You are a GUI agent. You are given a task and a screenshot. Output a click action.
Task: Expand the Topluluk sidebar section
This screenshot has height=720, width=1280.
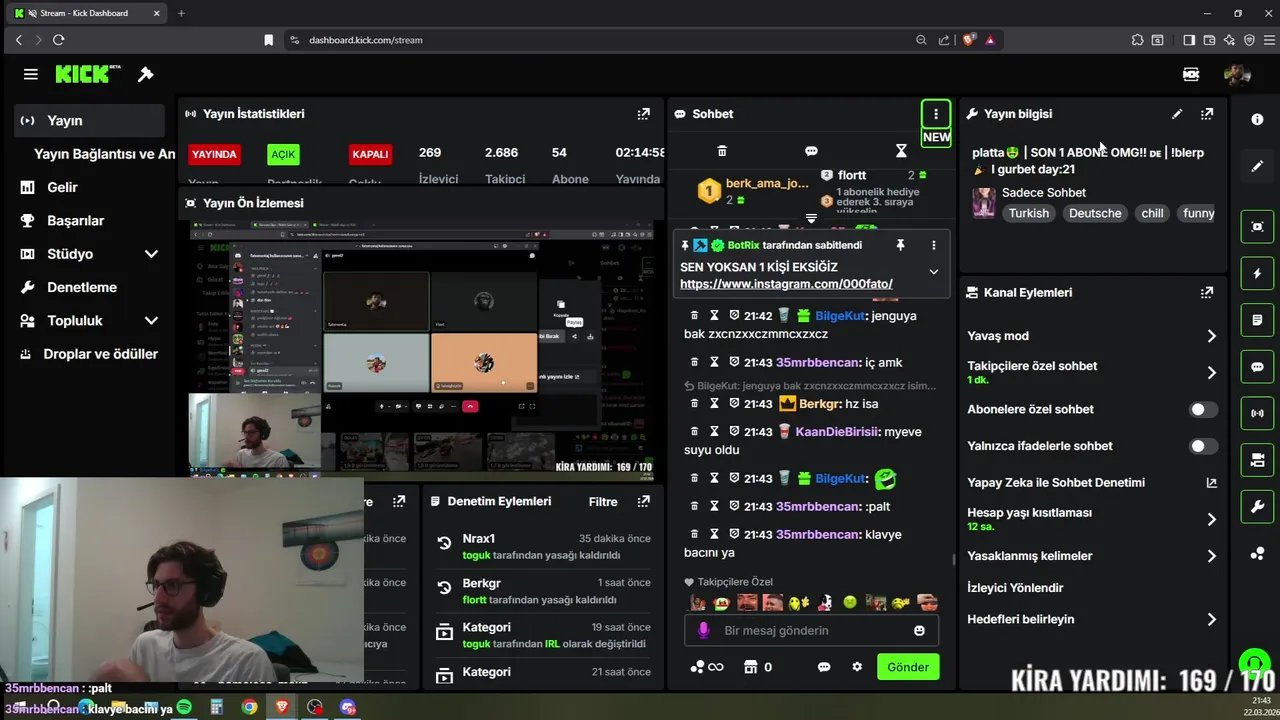tap(151, 321)
